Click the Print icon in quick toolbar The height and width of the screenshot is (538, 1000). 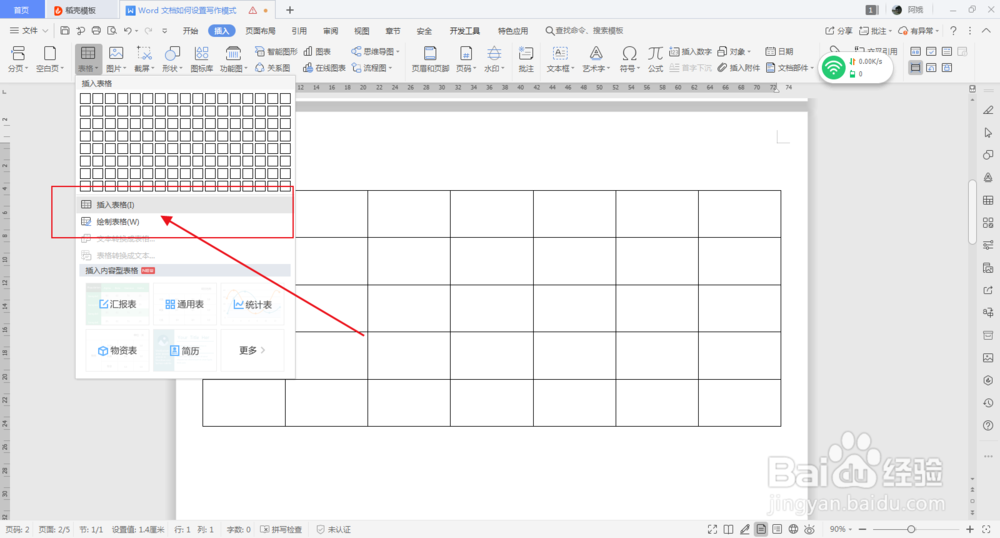(96, 31)
